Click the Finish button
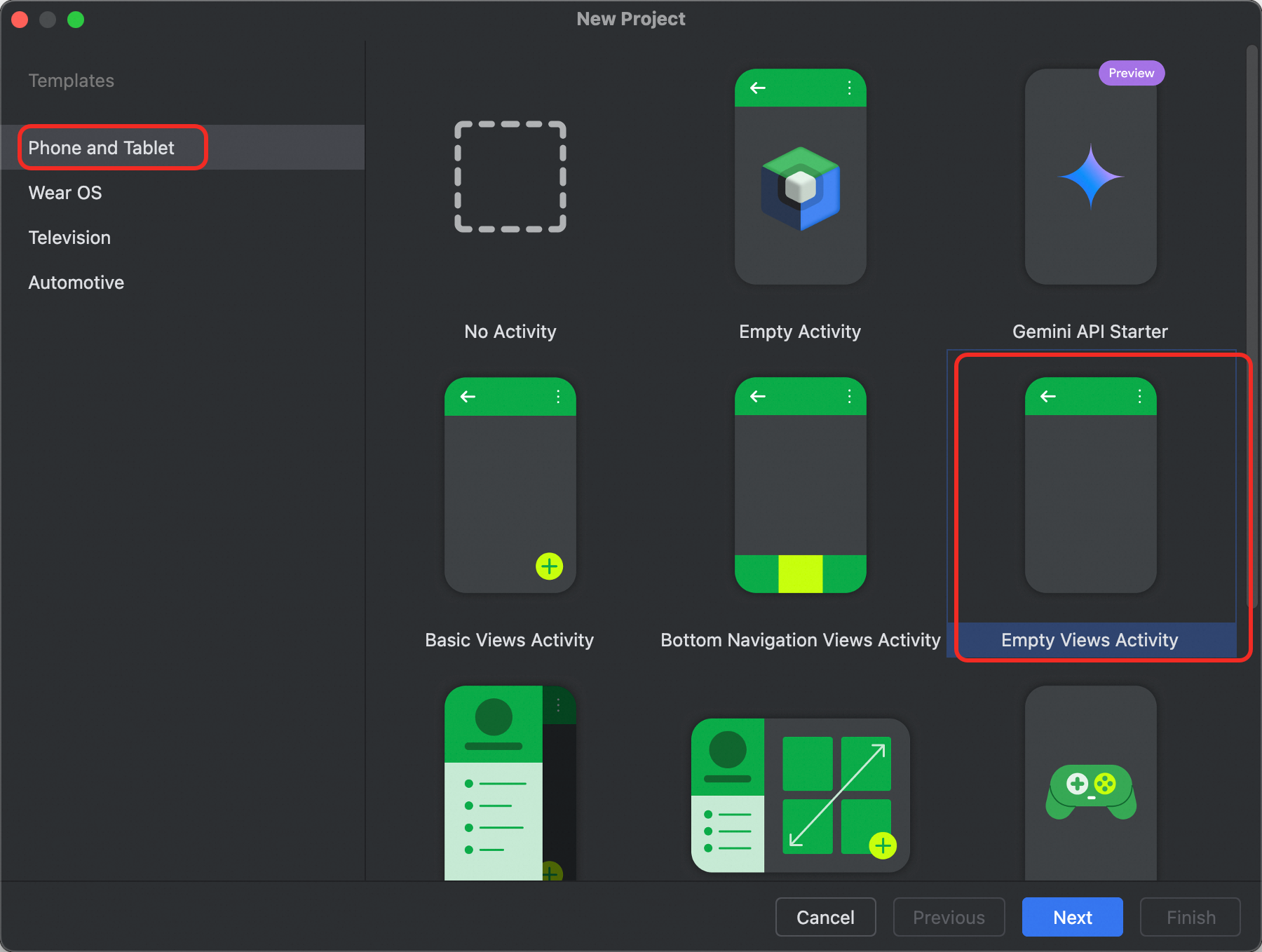Image resolution: width=1262 pixels, height=952 pixels. [1190, 917]
